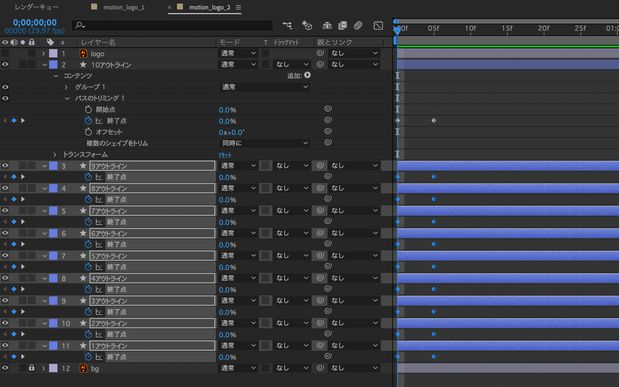This screenshot has width=619, height=387.
Task: Open blend mode dropdown for logo layer
Action: click(238, 53)
